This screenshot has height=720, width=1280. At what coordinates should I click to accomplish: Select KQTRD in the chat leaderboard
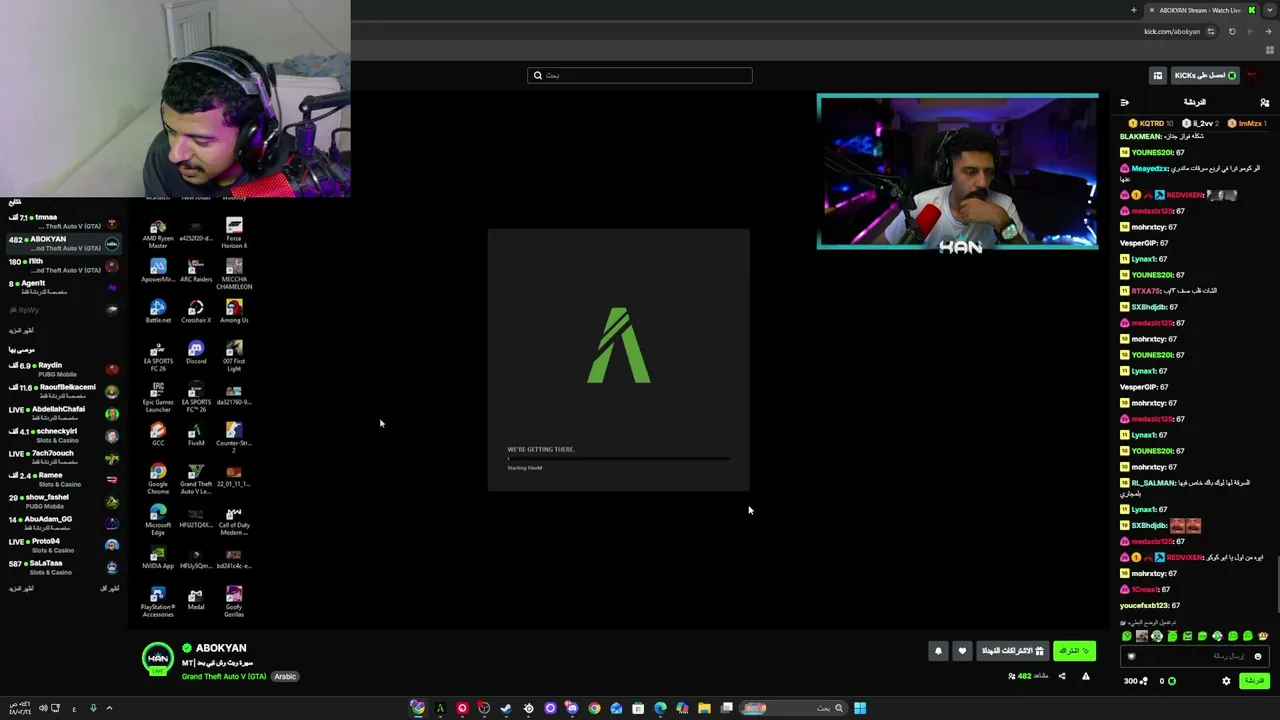tap(1151, 123)
